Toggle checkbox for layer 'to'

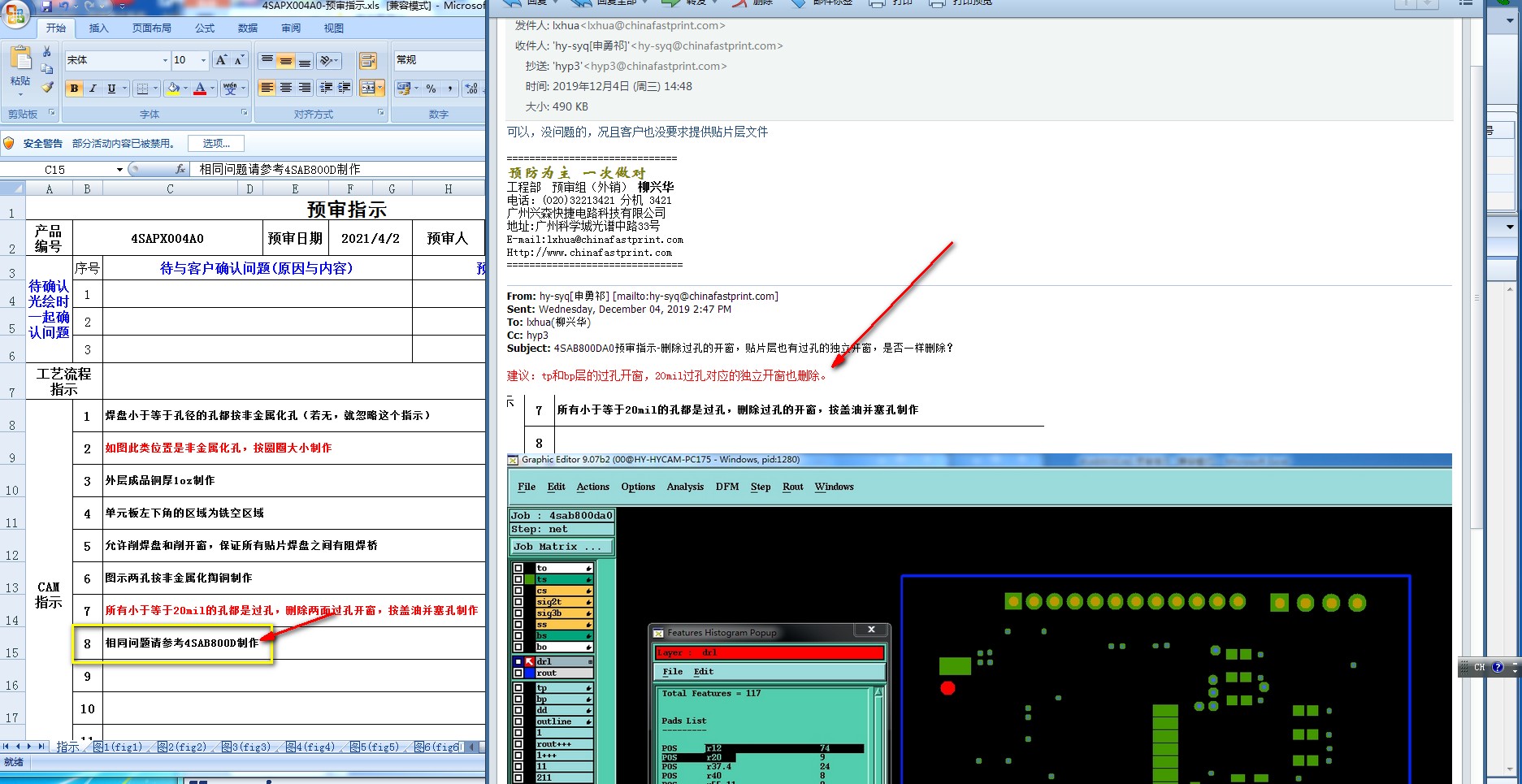(518, 568)
